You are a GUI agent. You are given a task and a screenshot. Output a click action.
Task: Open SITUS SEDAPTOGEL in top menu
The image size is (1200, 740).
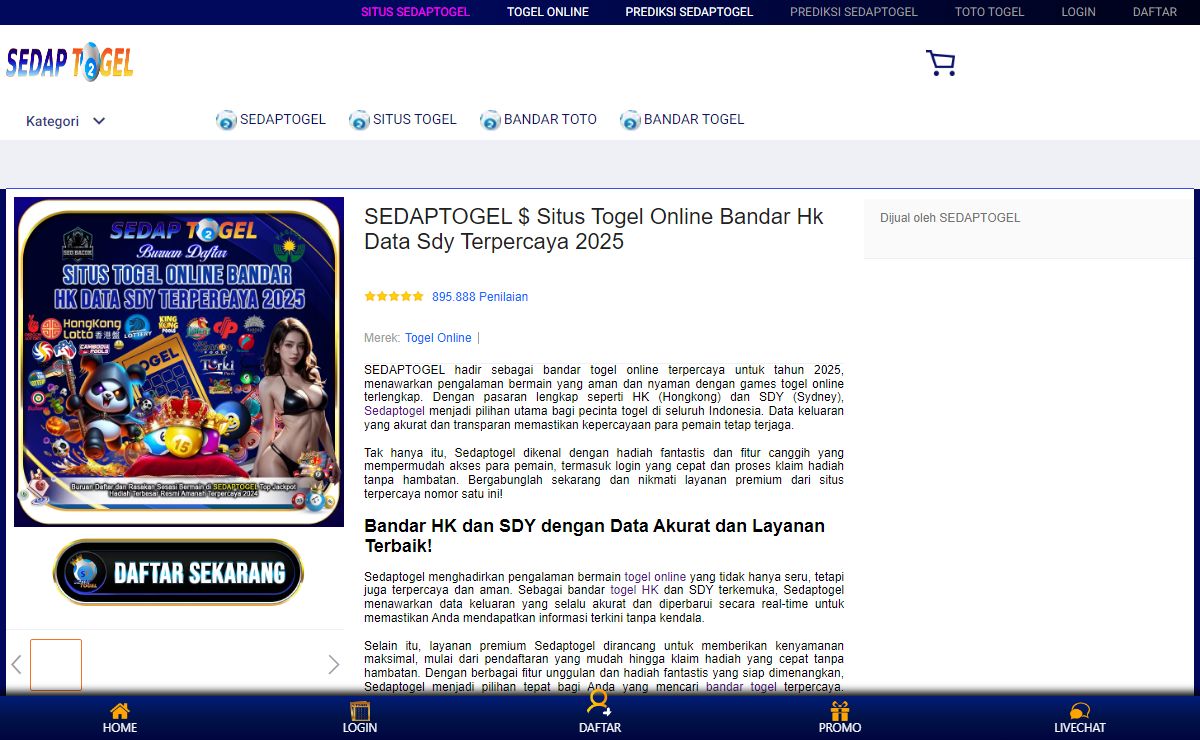pos(415,12)
